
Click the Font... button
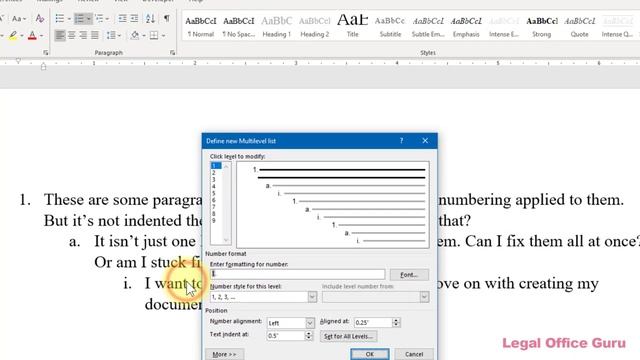coord(409,275)
